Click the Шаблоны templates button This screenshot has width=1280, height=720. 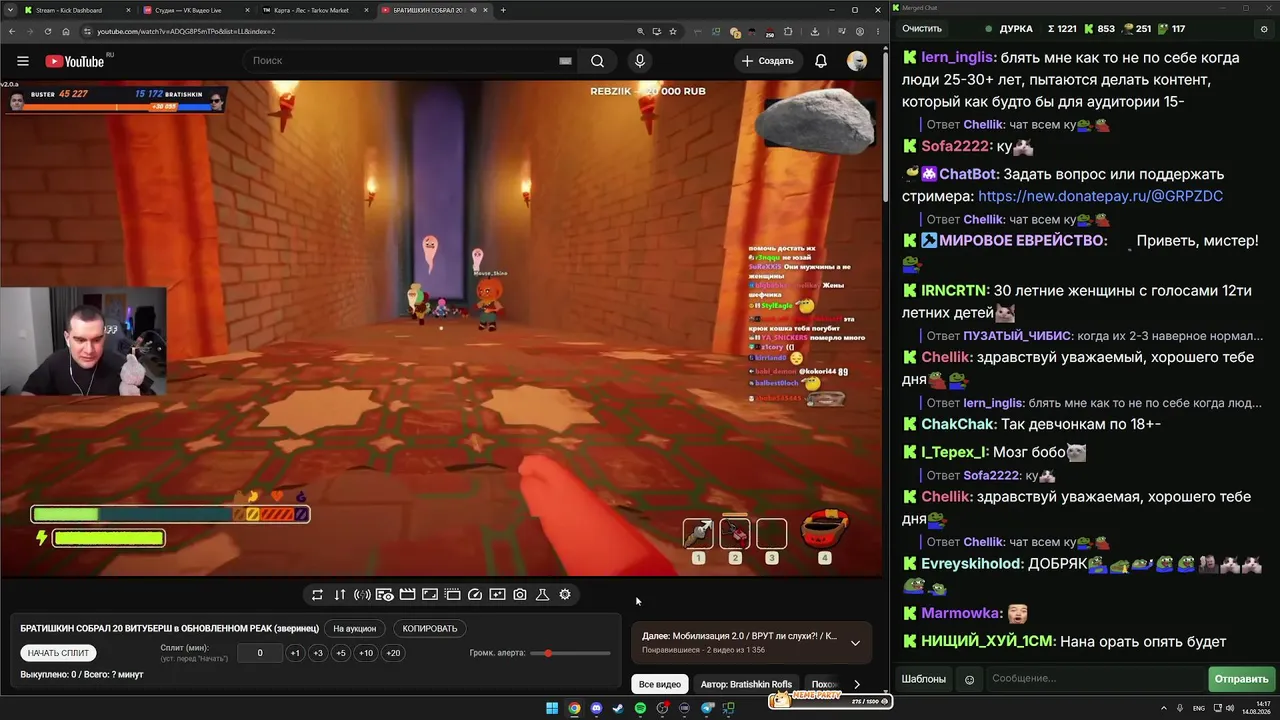coord(924,679)
